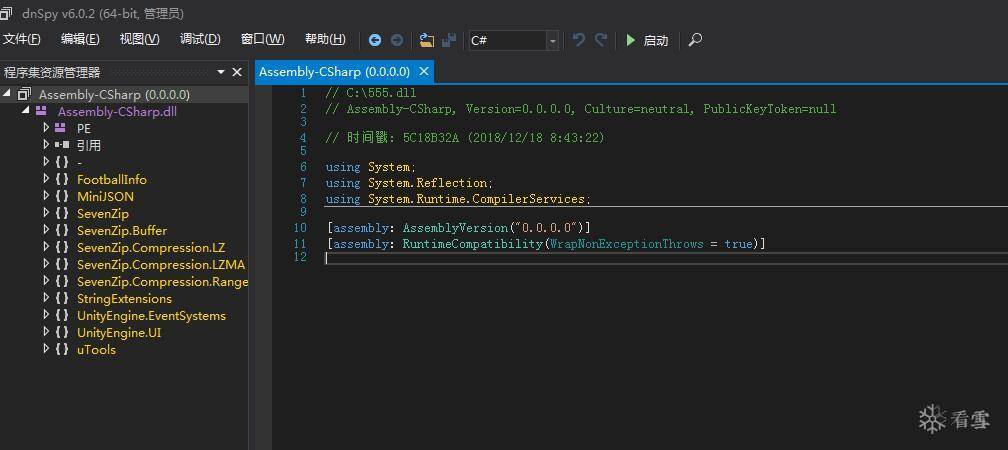Viewport: 1008px width, 450px height.
Task: Collapse the Assembly-CSharp (0.0.0.0) root node
Action: pyautogui.click(x=7, y=94)
